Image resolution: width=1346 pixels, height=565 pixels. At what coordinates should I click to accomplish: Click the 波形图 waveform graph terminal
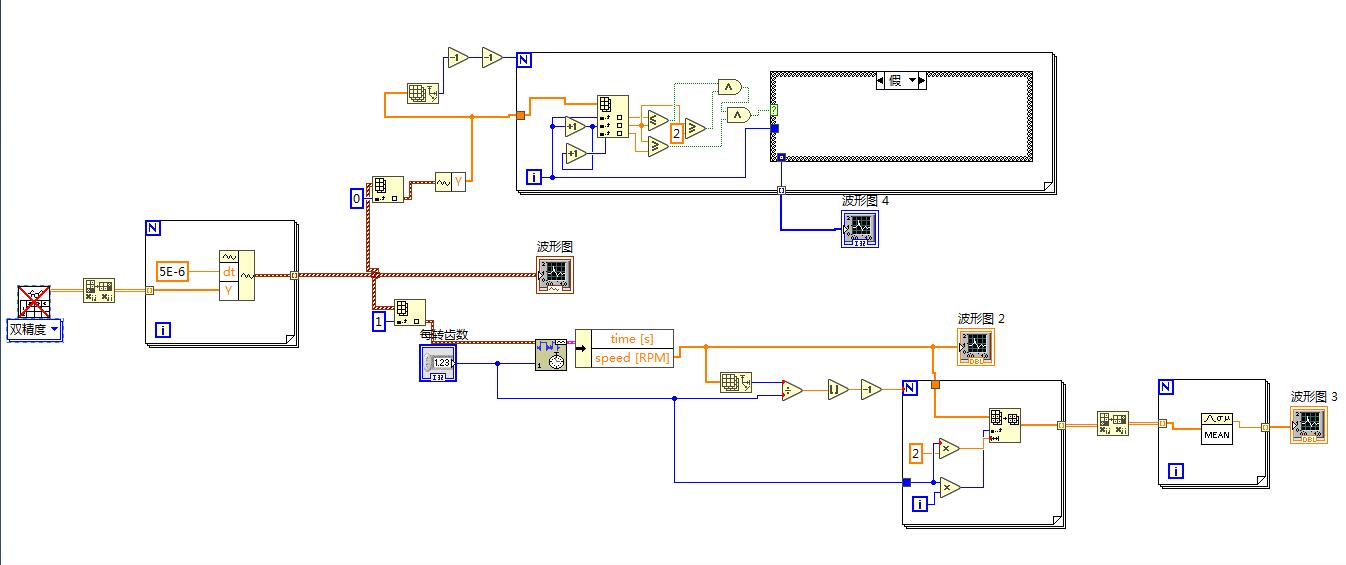click(555, 274)
